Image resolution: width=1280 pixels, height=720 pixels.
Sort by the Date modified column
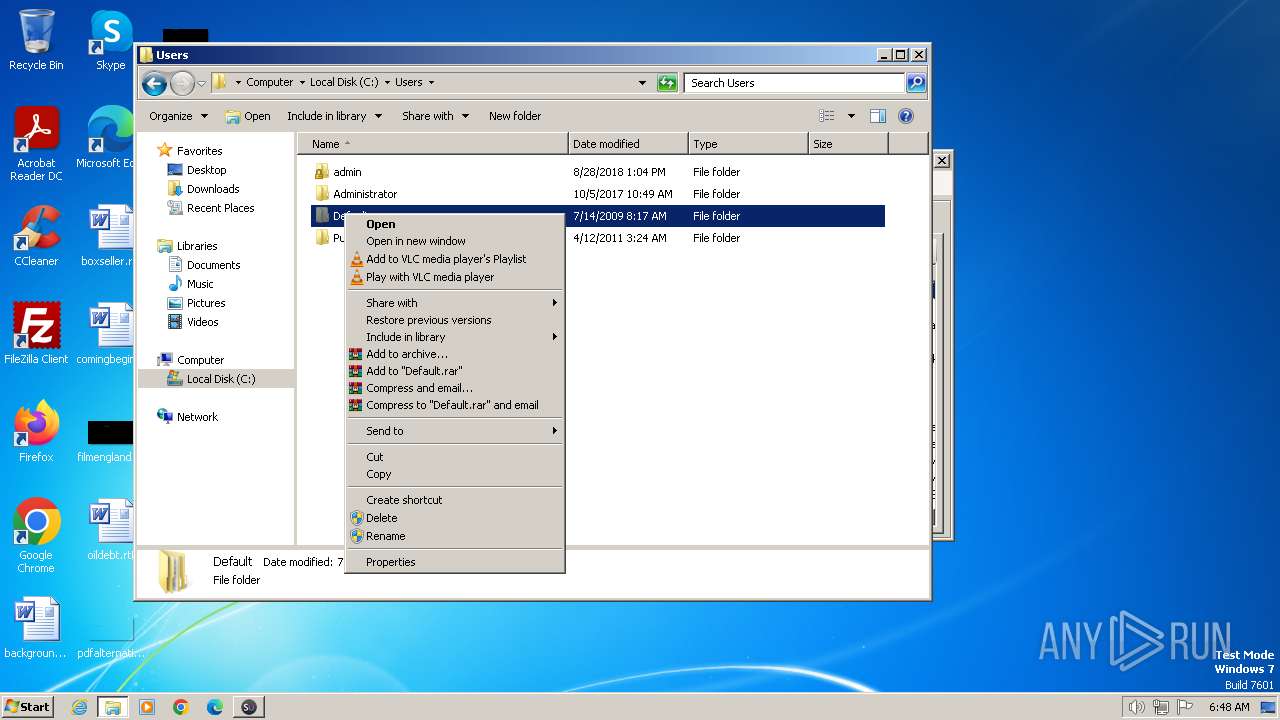pyautogui.click(x=628, y=144)
